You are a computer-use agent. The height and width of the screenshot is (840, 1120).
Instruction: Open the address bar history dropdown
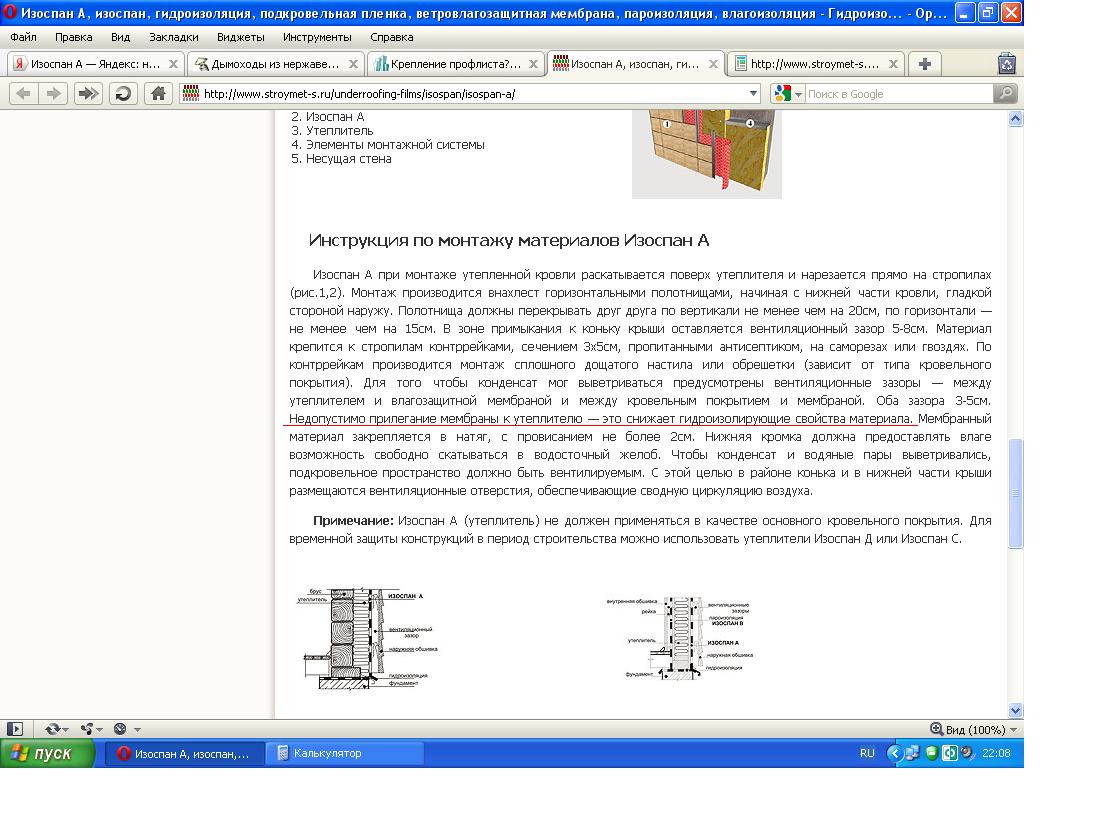coord(753,94)
